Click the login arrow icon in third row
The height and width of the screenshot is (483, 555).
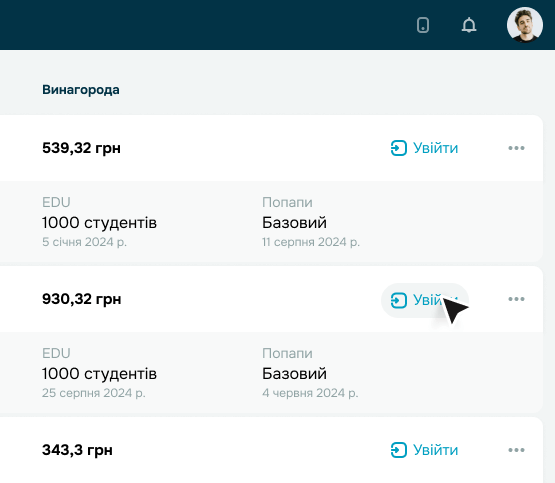(x=399, y=450)
